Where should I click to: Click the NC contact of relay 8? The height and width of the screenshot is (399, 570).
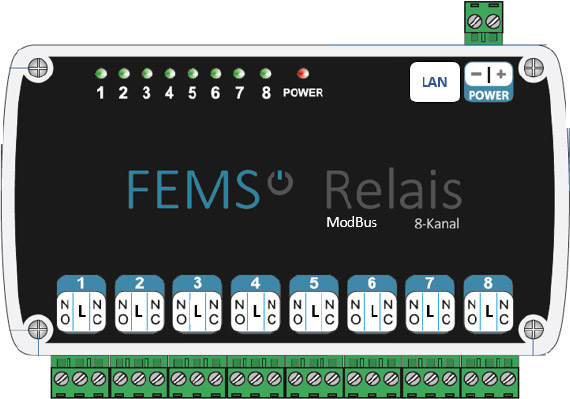[504, 312]
